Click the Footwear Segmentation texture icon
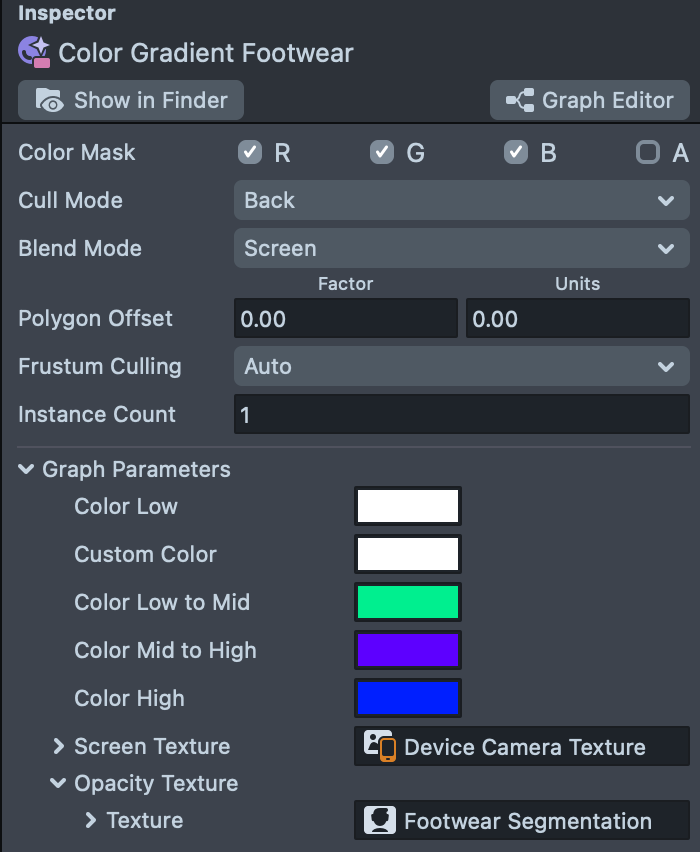The image size is (700, 852). (379, 821)
